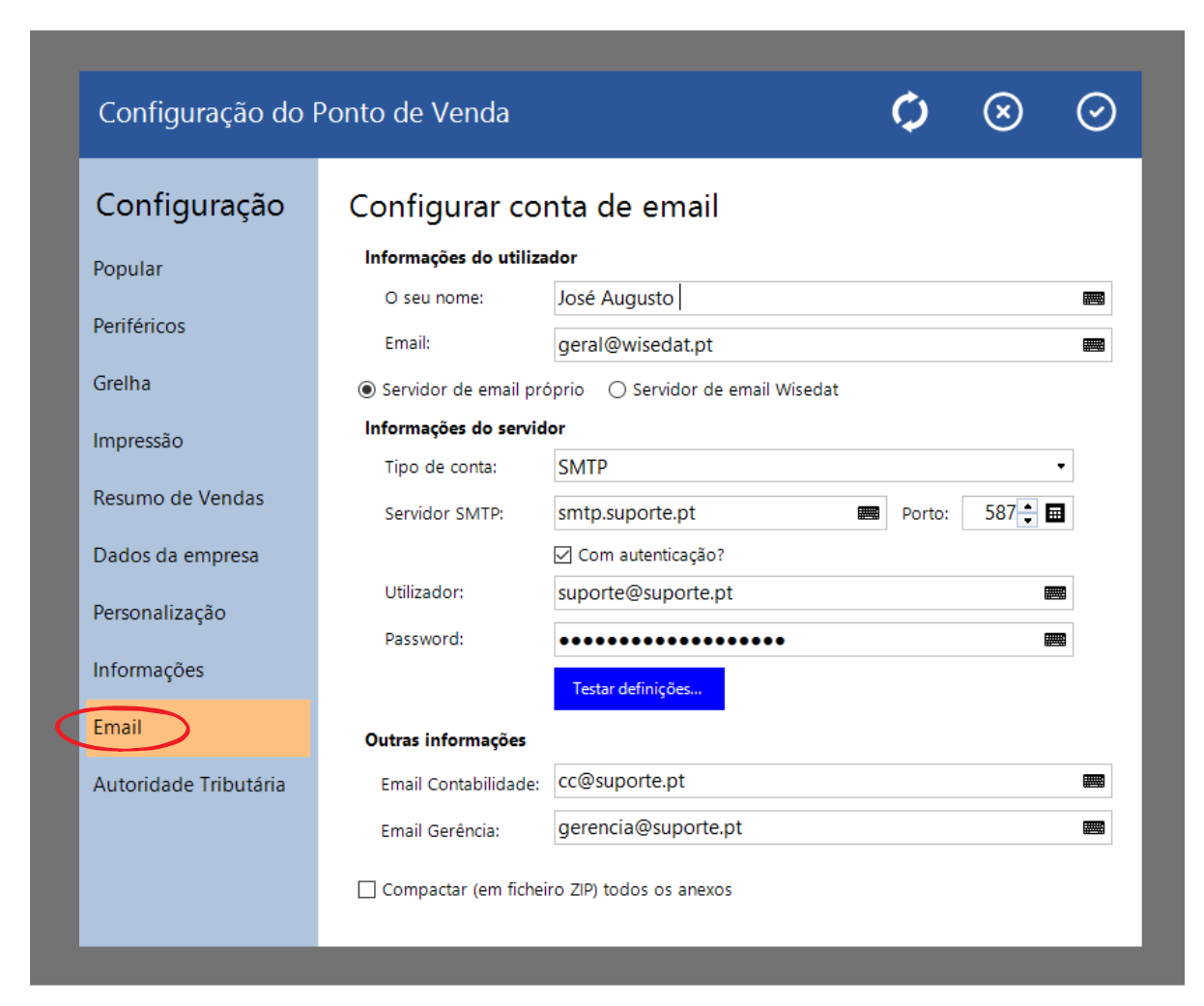Open keyboard icon in SMTP server field
Viewport: 1204px width, 1006px height.
(x=868, y=513)
